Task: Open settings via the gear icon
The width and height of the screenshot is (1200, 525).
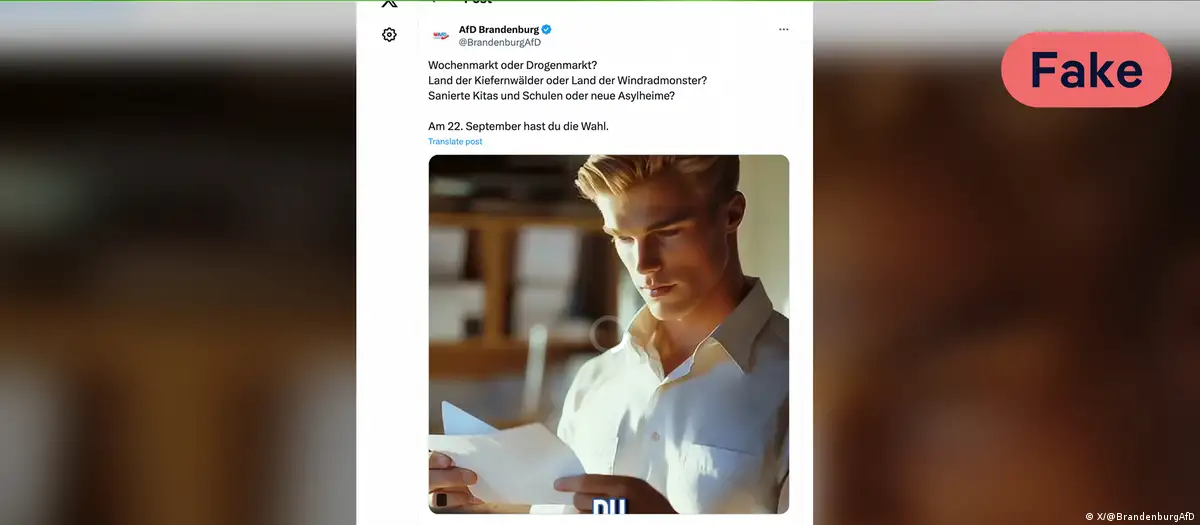Action: (389, 35)
